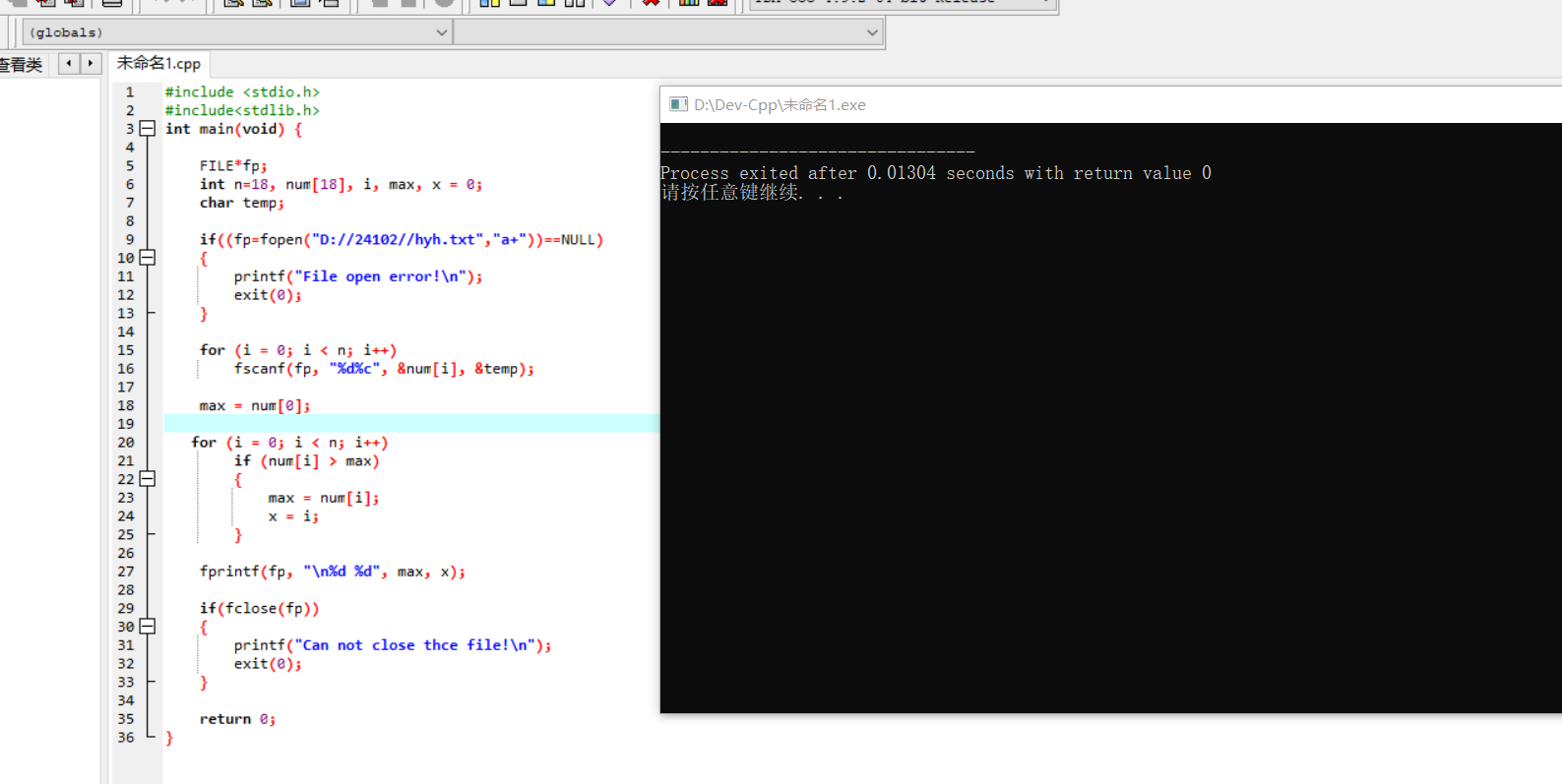The width and height of the screenshot is (1562, 784).
Task: Click the exit(0) call on line 32
Action: [268, 664]
